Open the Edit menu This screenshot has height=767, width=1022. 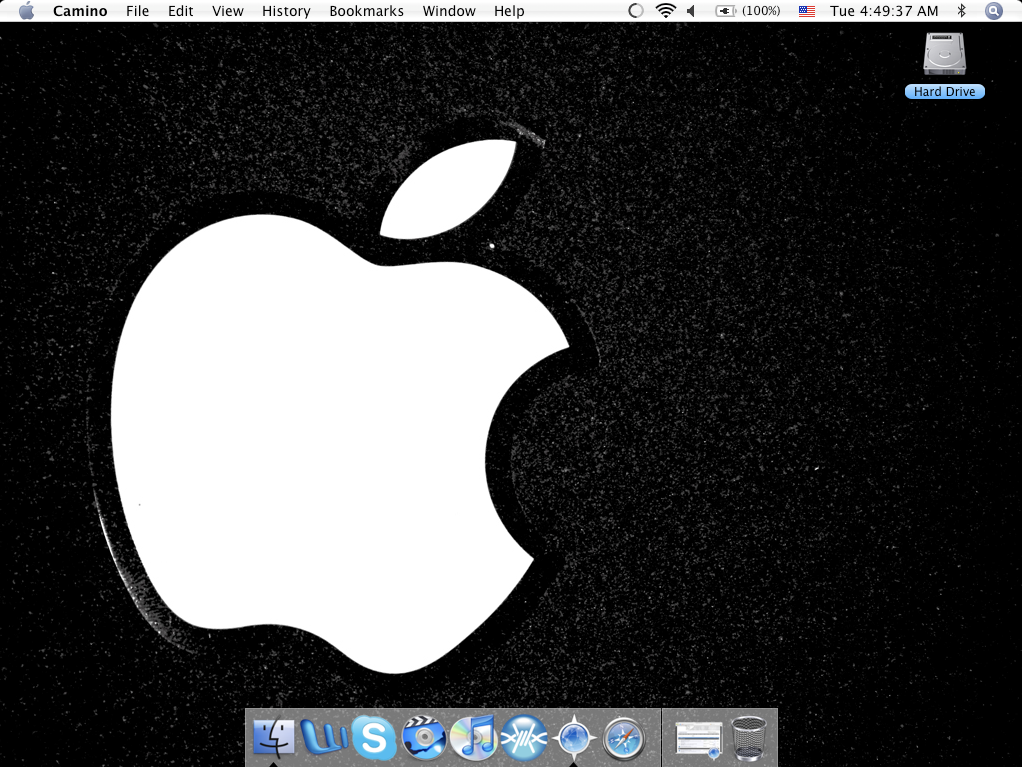pos(181,11)
